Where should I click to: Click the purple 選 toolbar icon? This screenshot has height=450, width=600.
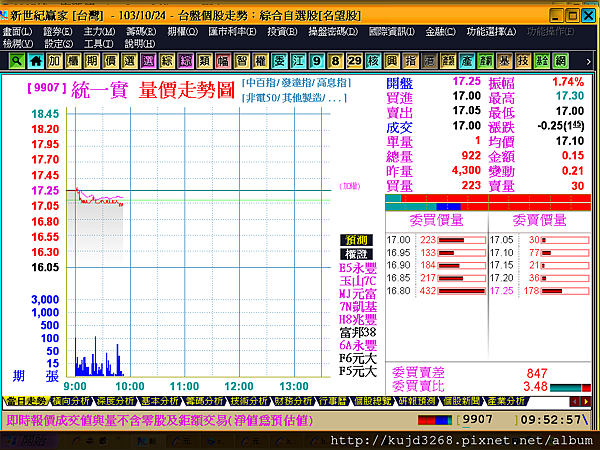pos(148,61)
